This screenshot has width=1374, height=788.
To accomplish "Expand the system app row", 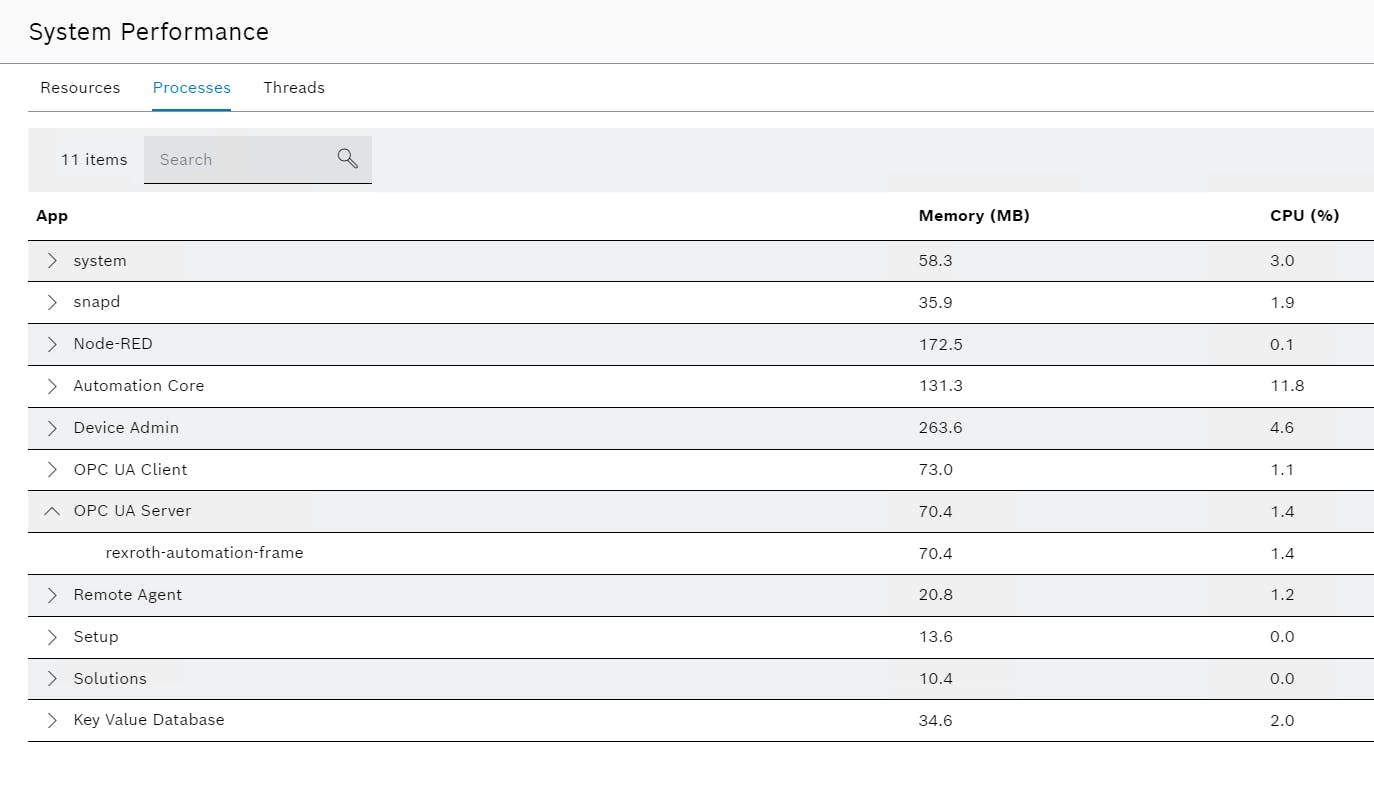I will tap(52, 261).
